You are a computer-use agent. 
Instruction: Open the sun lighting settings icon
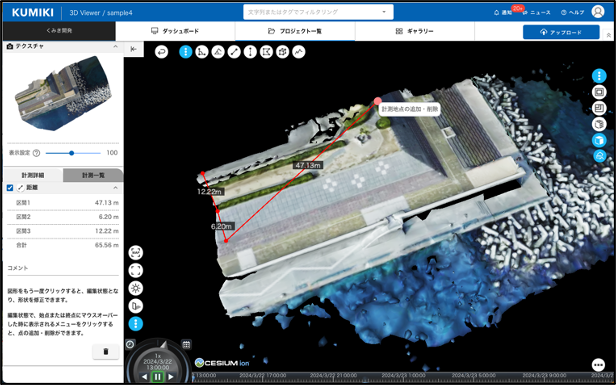pyautogui.click(x=136, y=288)
